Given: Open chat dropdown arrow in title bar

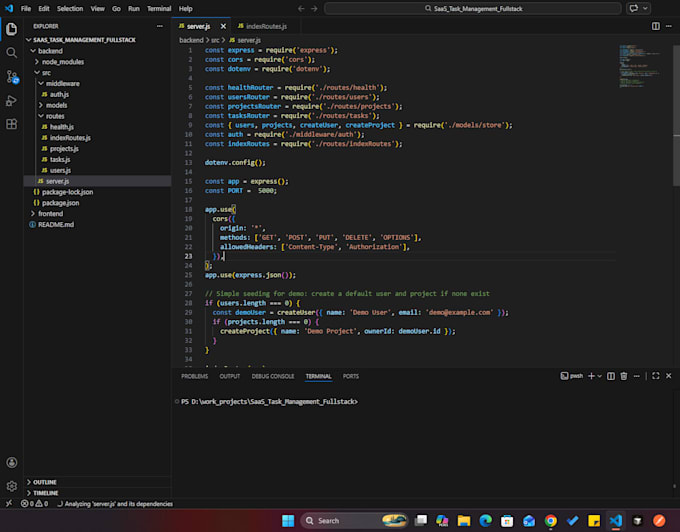Looking at the screenshot, I should pyautogui.click(x=645, y=8).
